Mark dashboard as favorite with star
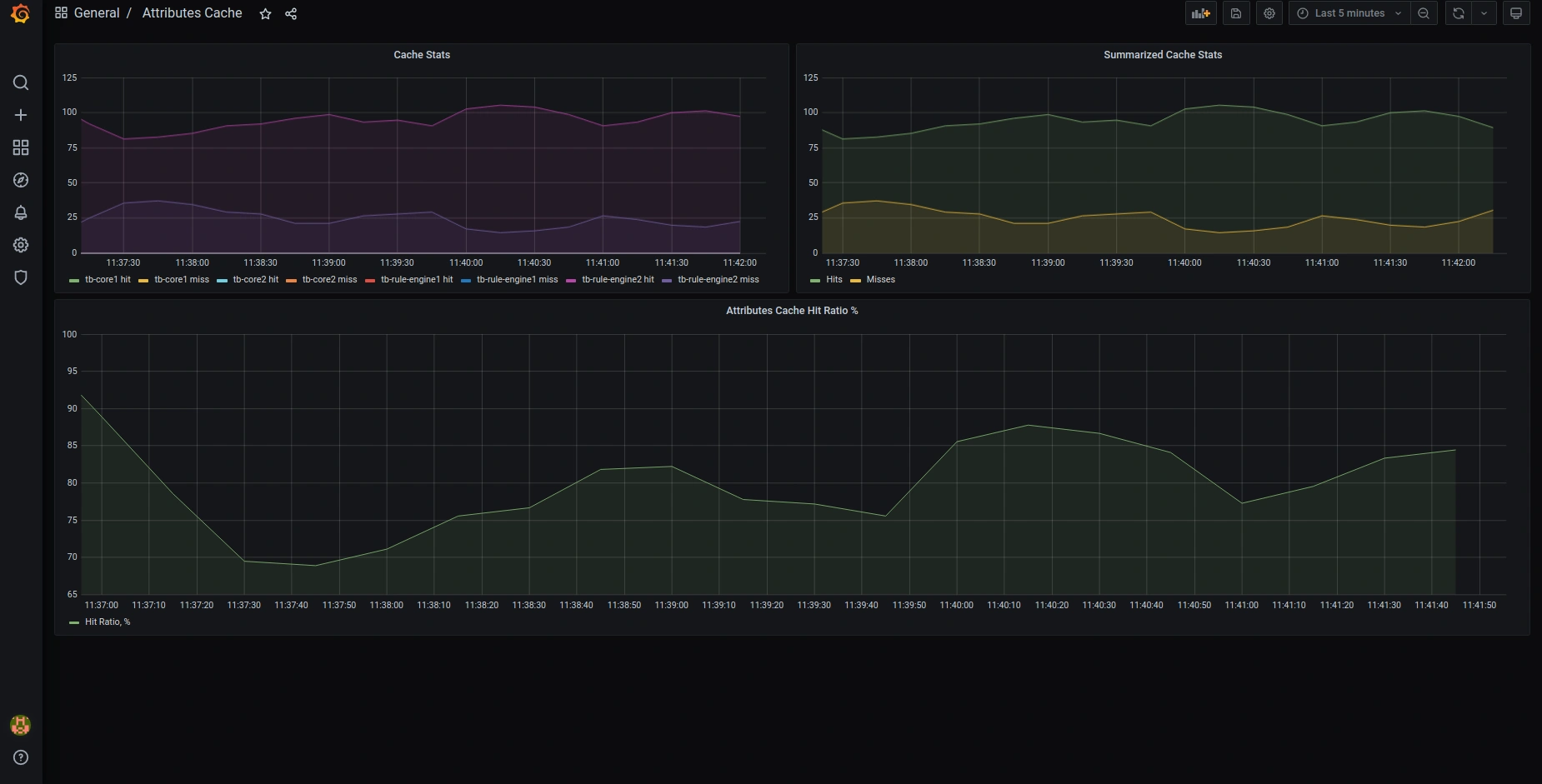The image size is (1542, 784). [265, 14]
